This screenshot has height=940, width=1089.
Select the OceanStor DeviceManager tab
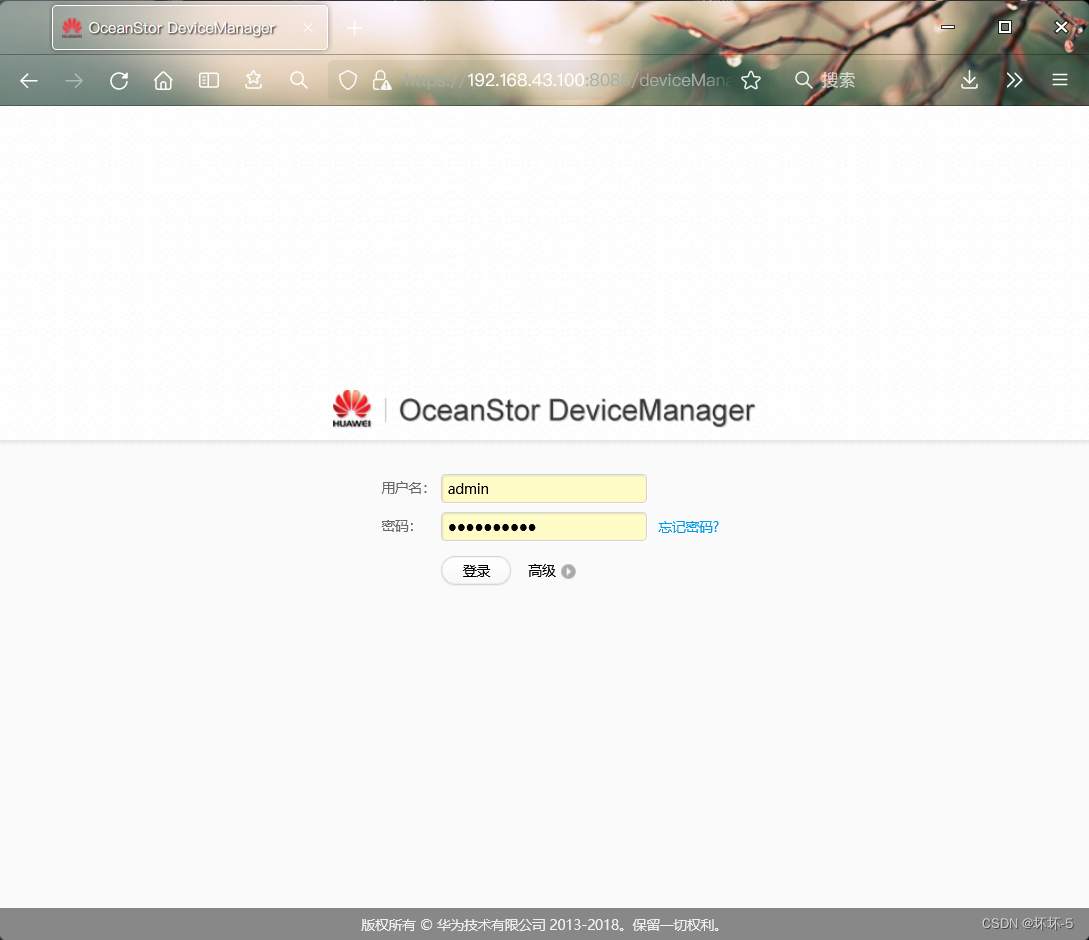point(190,28)
